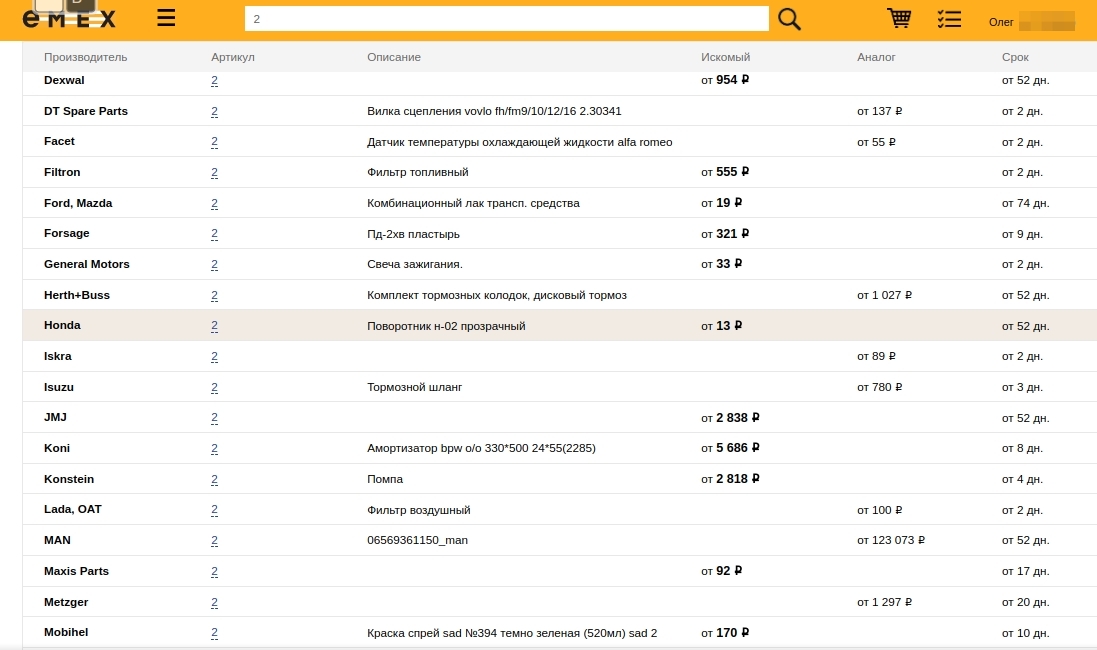Image resolution: width=1097 pixels, height=650 pixels.
Task: Click the Описание column header
Action: pos(394,57)
